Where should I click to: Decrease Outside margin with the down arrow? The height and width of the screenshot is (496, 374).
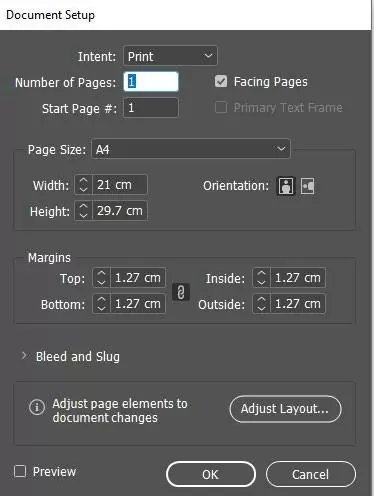tap(261, 308)
